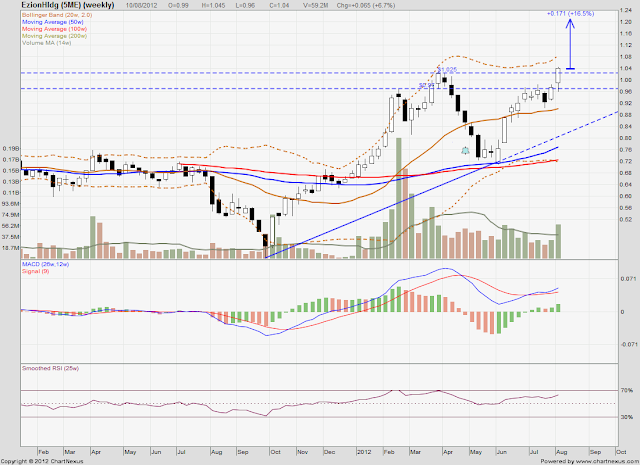Click the 0.64 price axis label

click(626, 185)
